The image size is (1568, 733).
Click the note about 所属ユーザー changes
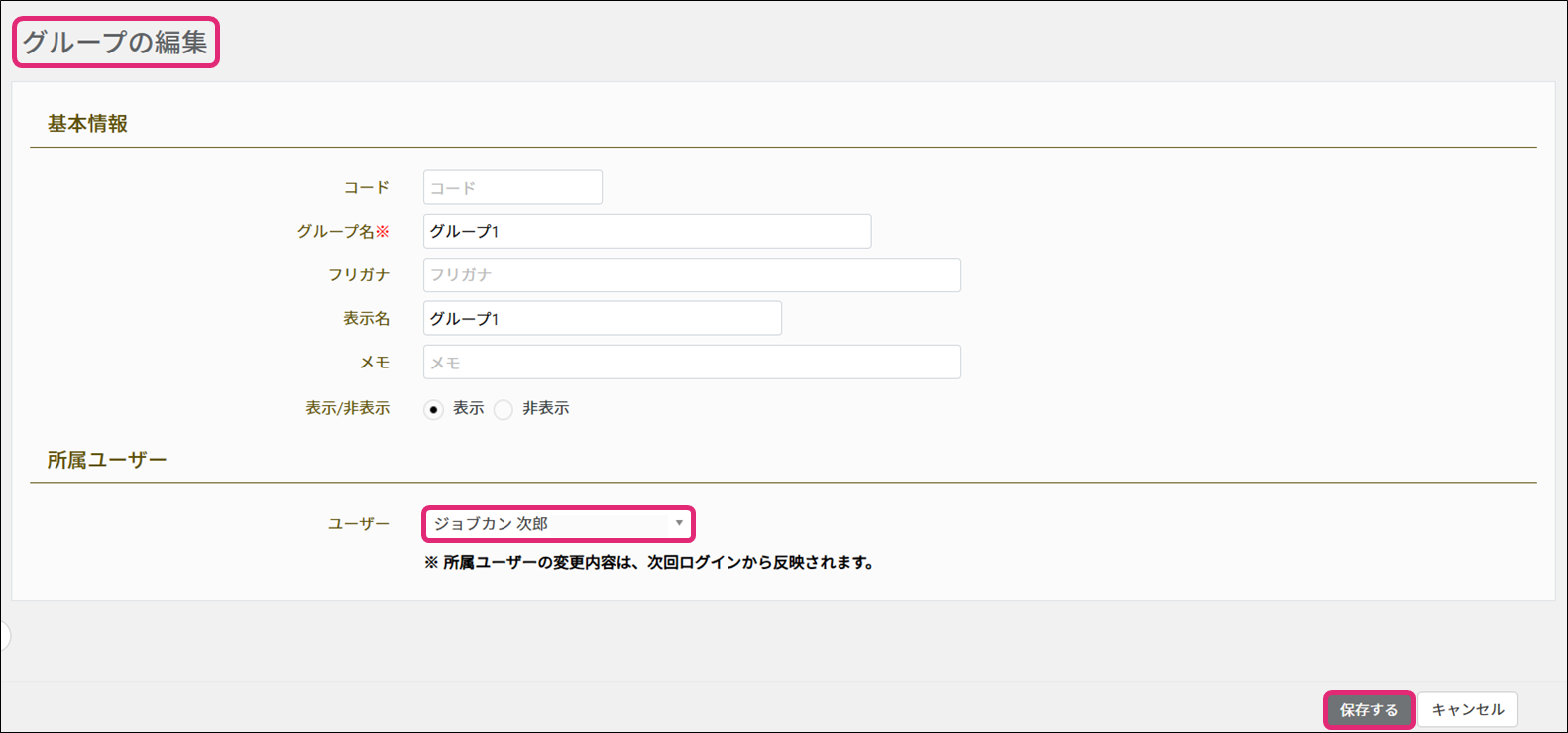click(649, 562)
